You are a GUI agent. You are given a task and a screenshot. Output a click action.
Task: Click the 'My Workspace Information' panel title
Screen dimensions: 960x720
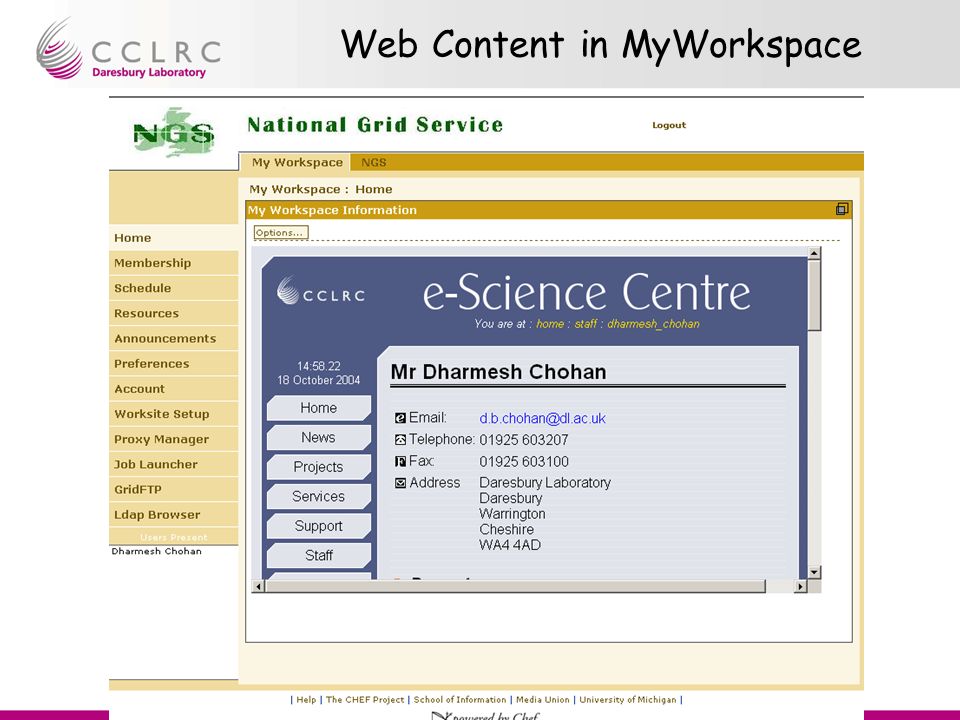point(332,210)
